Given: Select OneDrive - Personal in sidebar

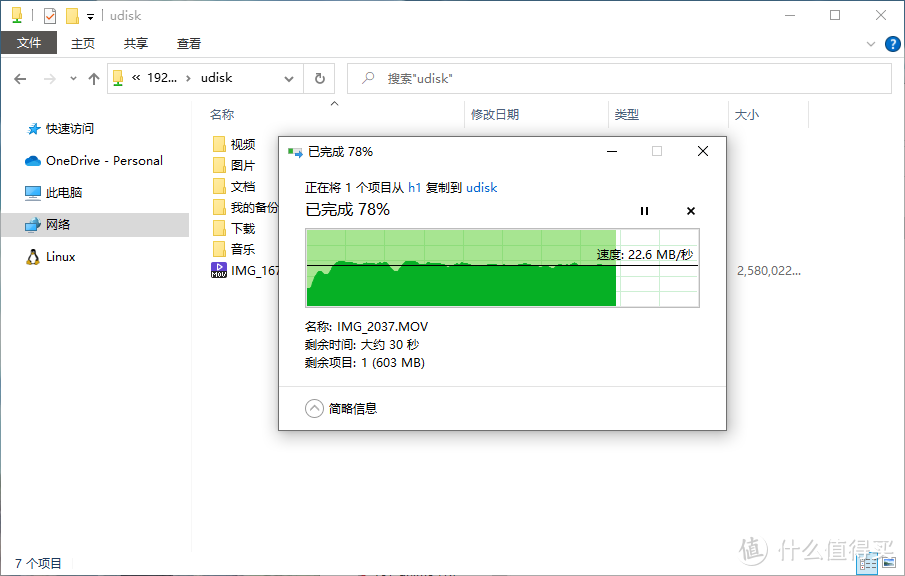Looking at the screenshot, I should point(94,161).
